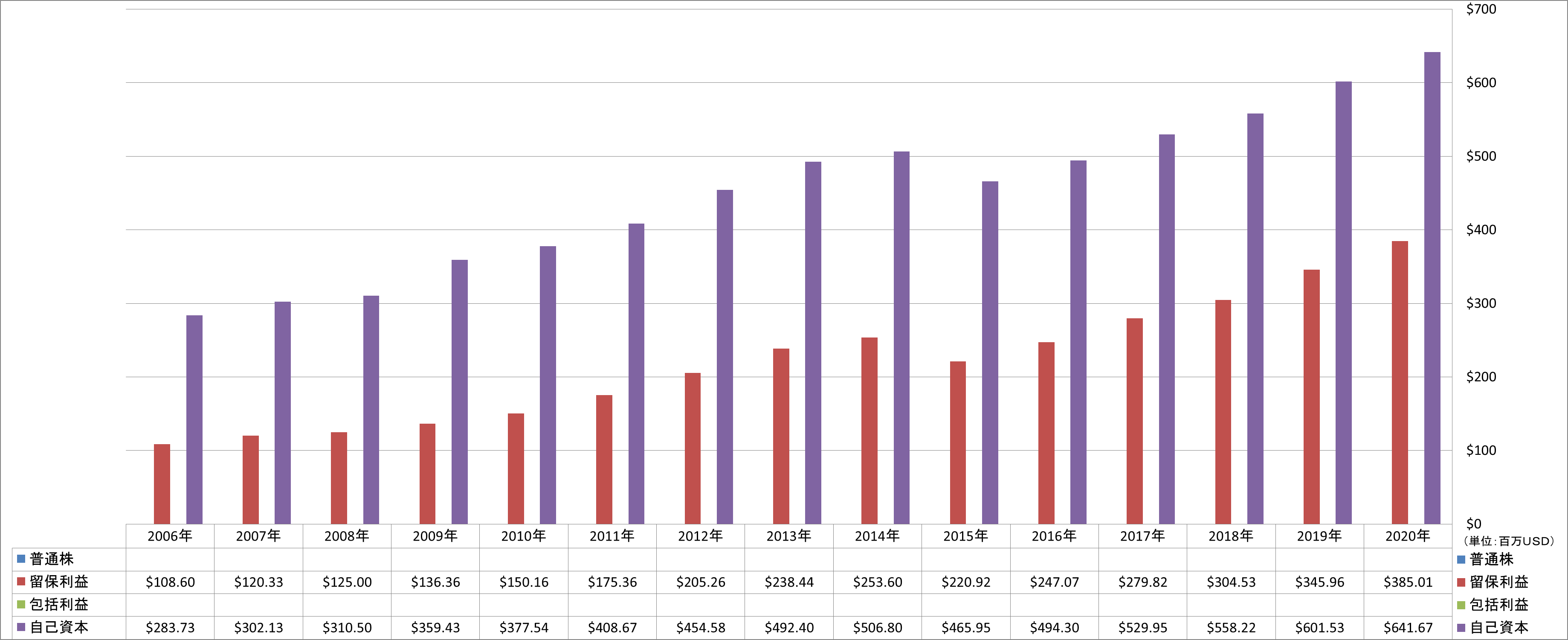Image resolution: width=1568 pixels, height=640 pixels.
Task: Click the 2012年 column header
Action: click(x=701, y=536)
